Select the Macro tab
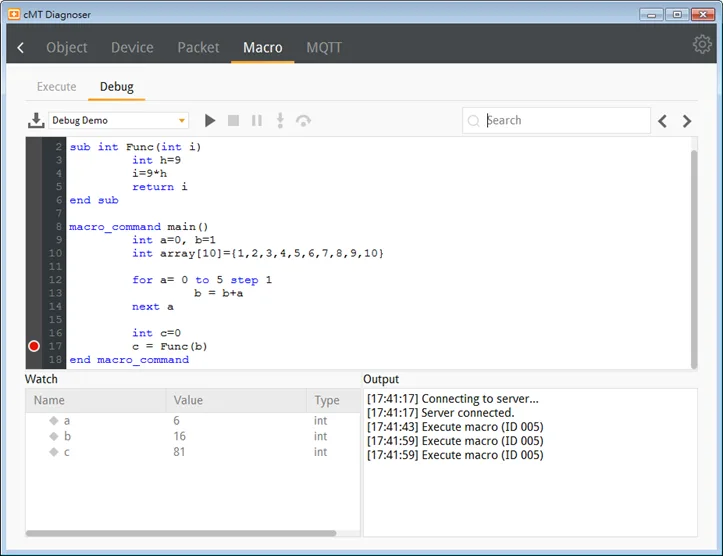 263,47
